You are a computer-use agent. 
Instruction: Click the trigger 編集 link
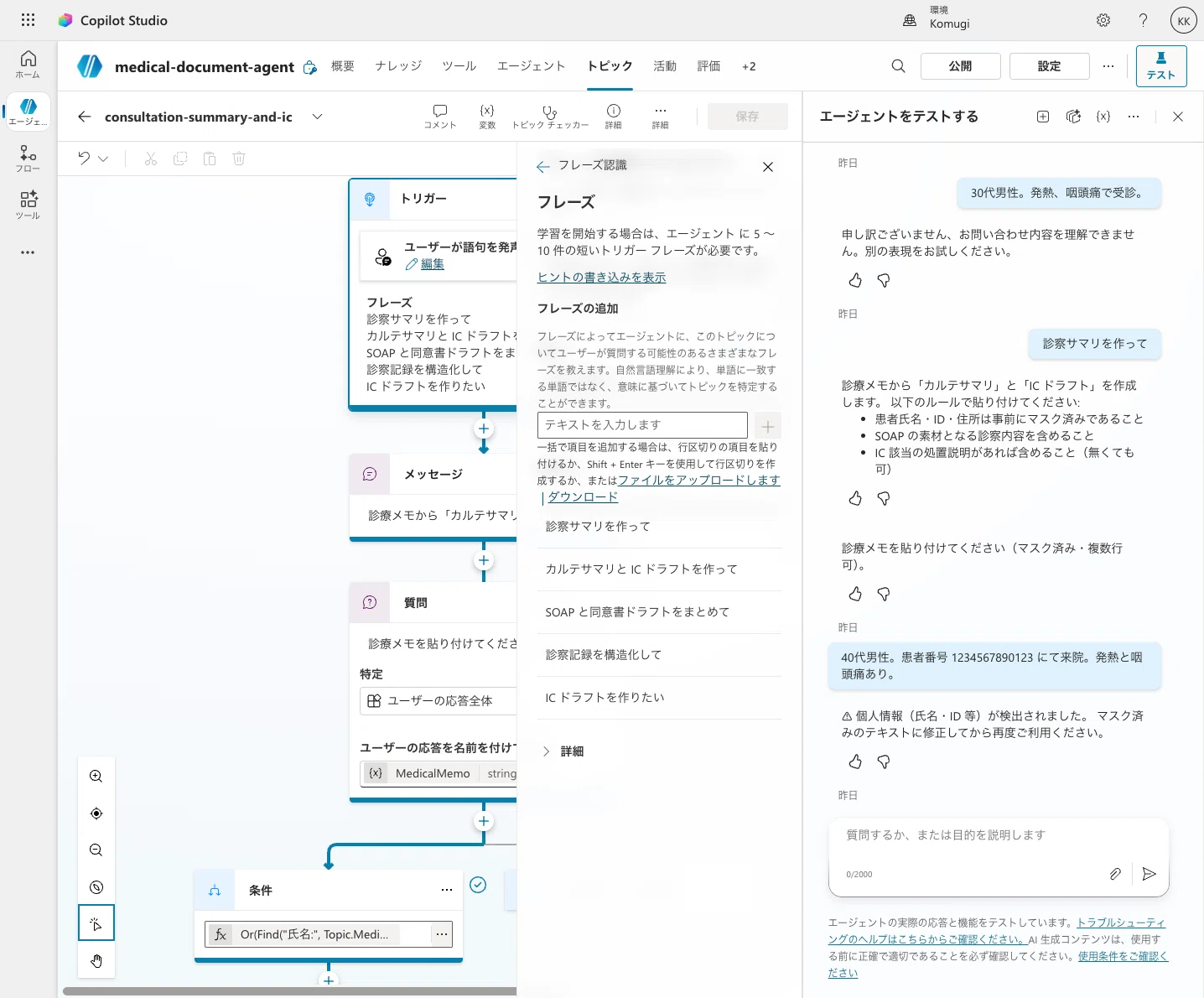tap(432, 264)
